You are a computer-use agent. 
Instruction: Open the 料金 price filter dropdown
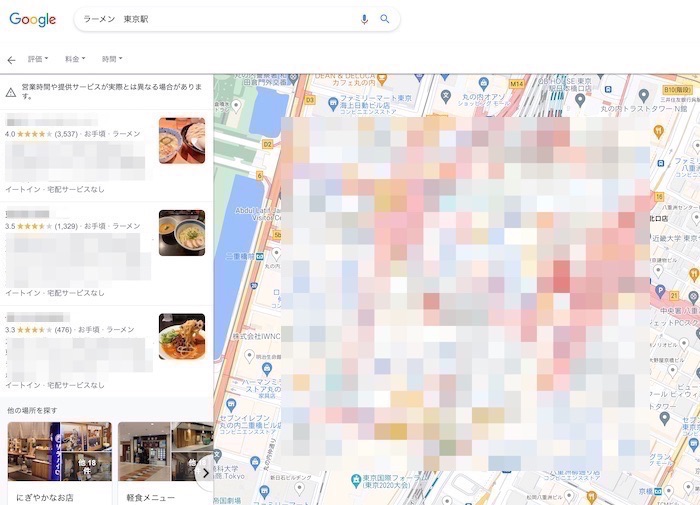[75, 60]
